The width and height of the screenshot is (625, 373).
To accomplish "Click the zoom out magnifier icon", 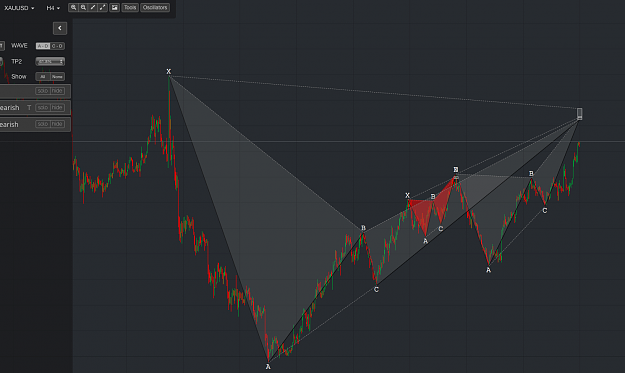I will (83, 8).
